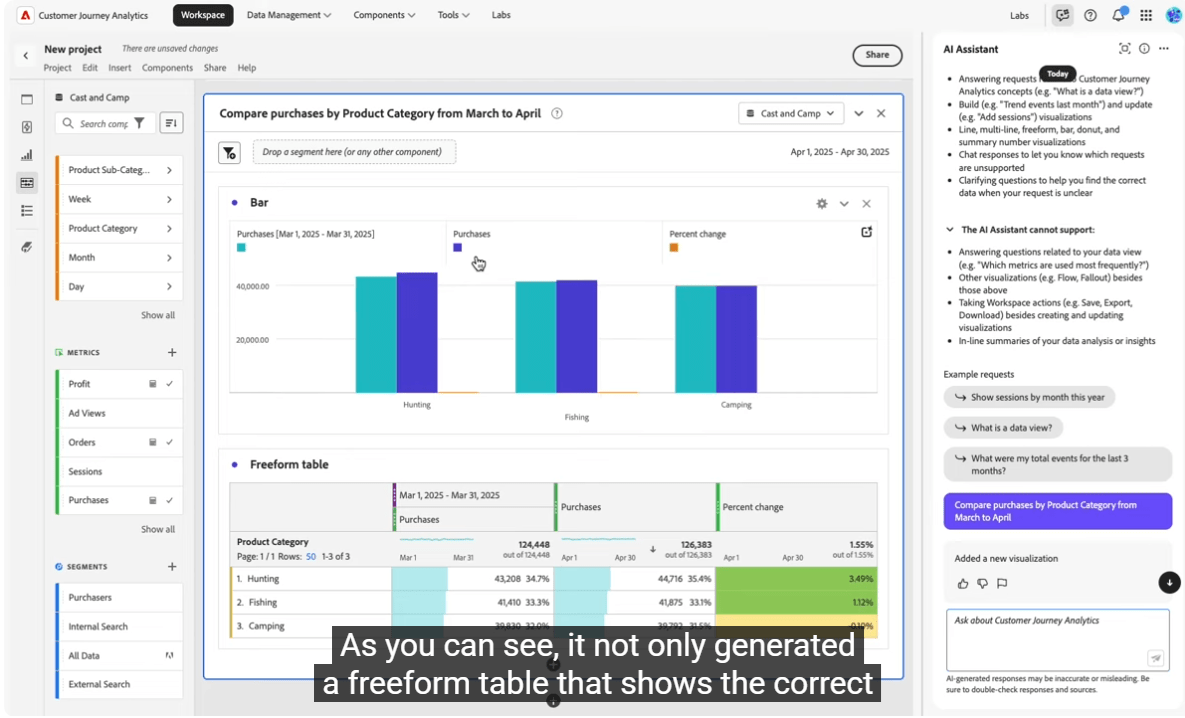Click thumbs down on AI response

point(982,583)
